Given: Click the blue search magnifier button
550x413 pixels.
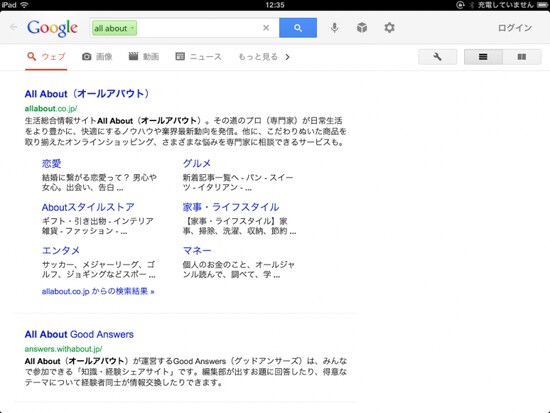Looking at the screenshot, I should click(298, 28).
